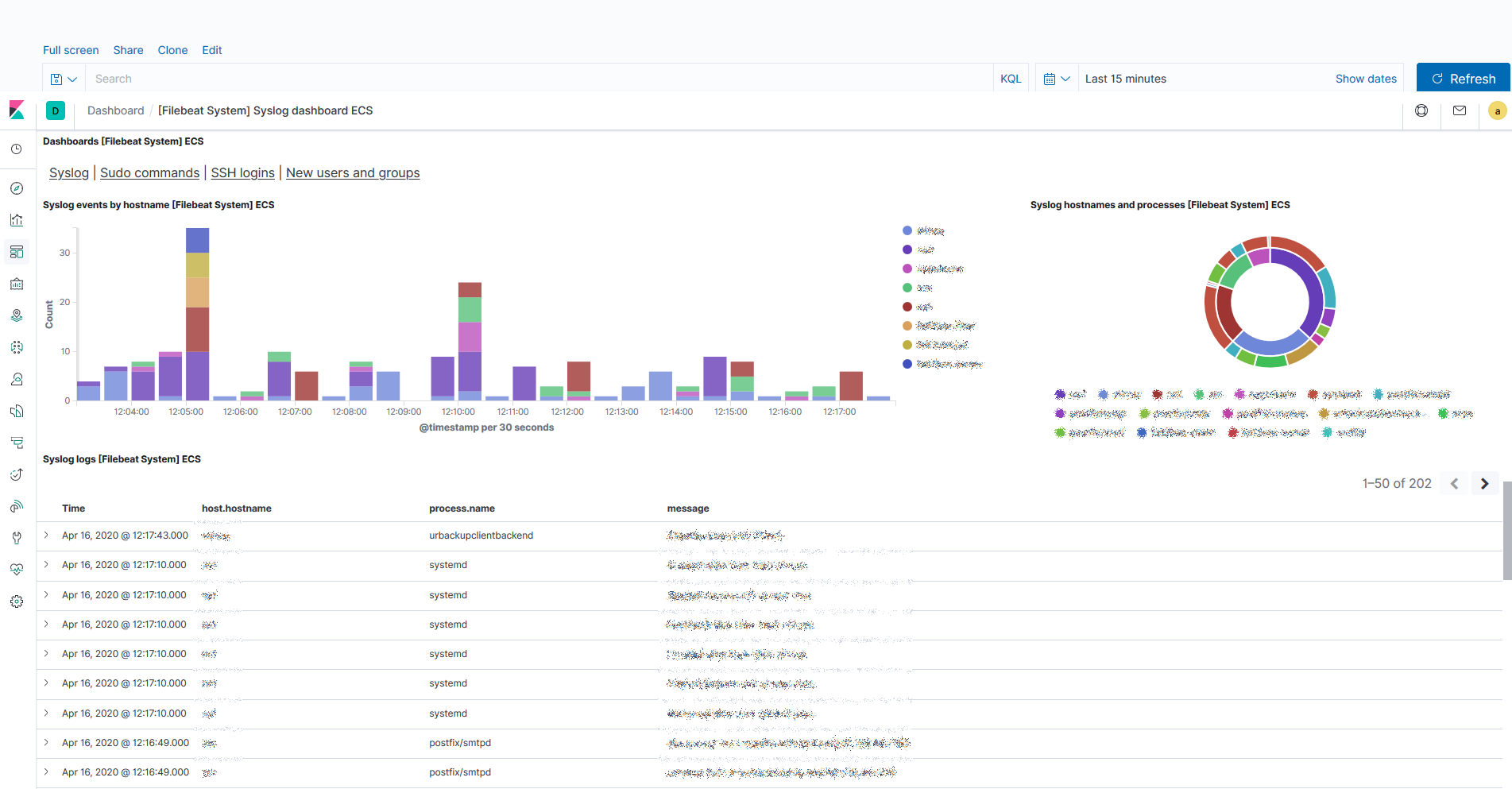Open the SIEM icon in the sidebar

(x=17, y=506)
